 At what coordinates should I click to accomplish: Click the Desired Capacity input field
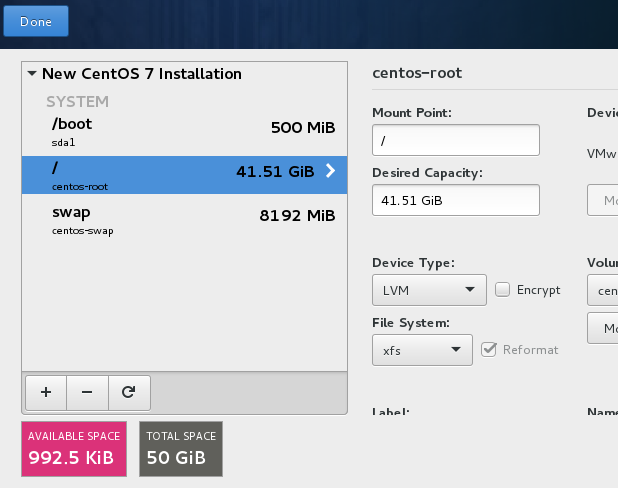[456, 200]
